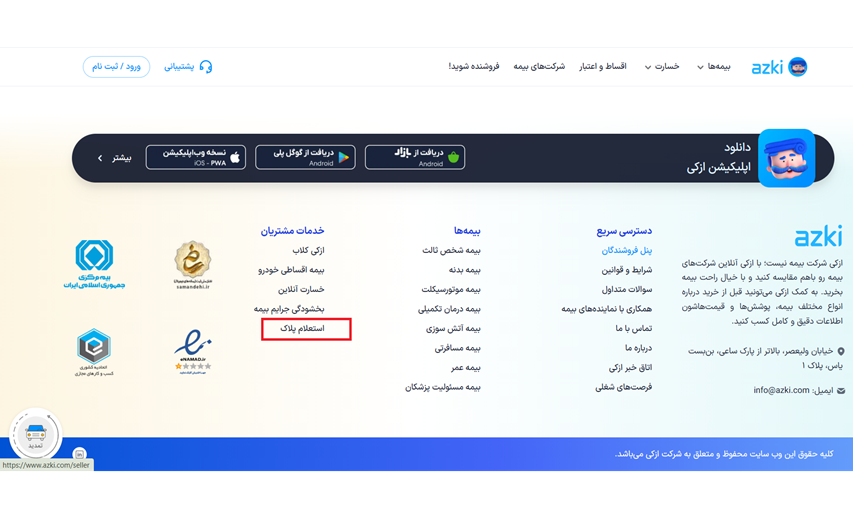Screen dimensions: 853x514
Task: Open سوالات متداول link
Action: (x=627, y=289)
